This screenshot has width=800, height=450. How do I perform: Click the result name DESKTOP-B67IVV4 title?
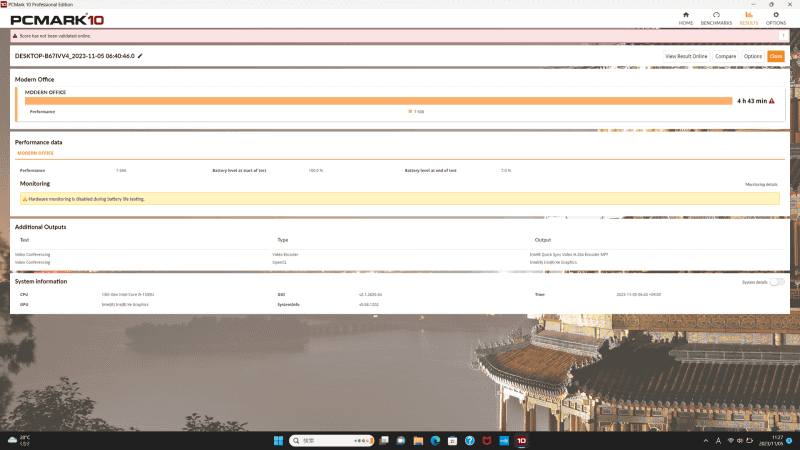click(74, 56)
